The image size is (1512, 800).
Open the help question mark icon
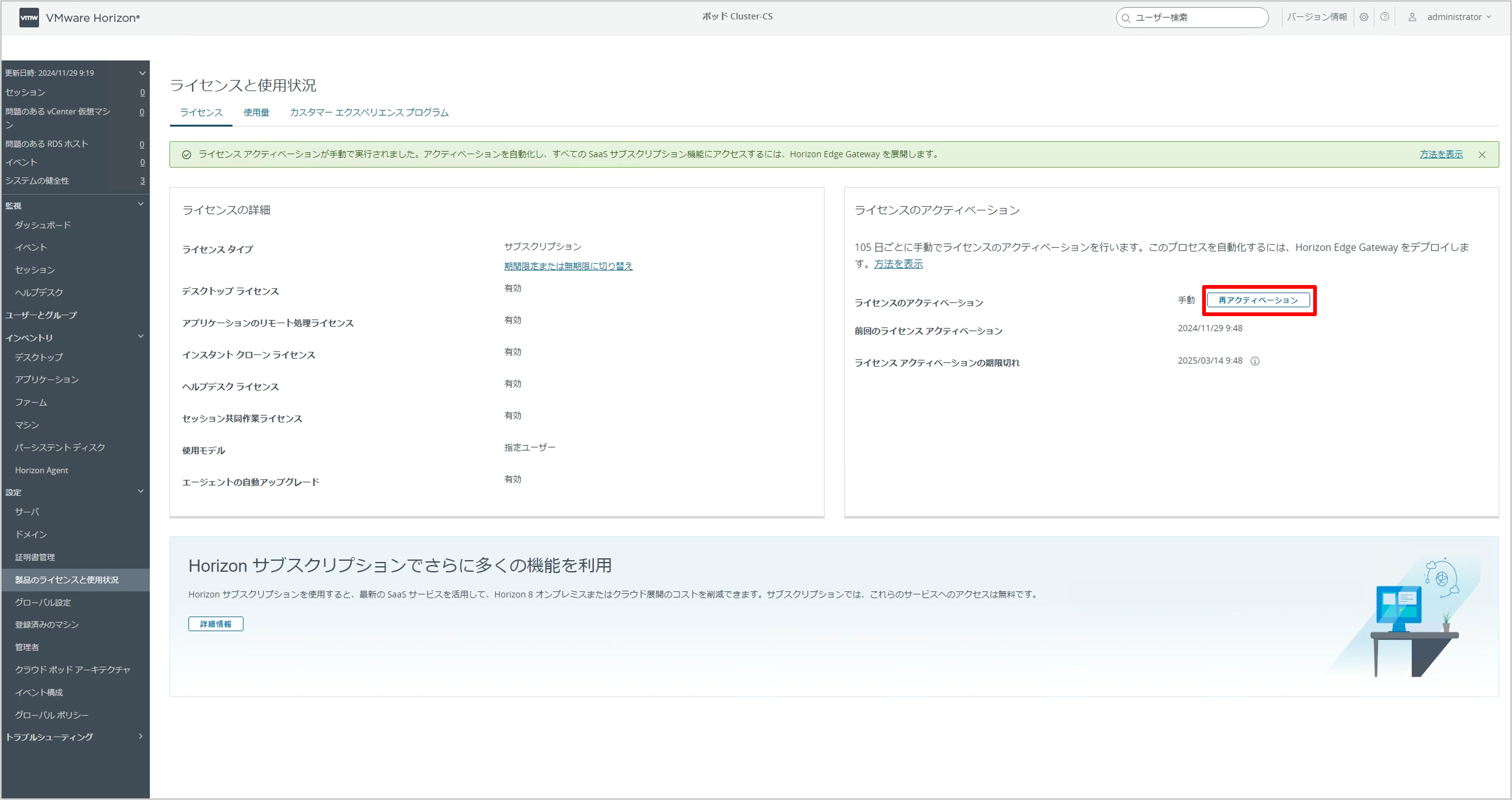pos(1385,17)
